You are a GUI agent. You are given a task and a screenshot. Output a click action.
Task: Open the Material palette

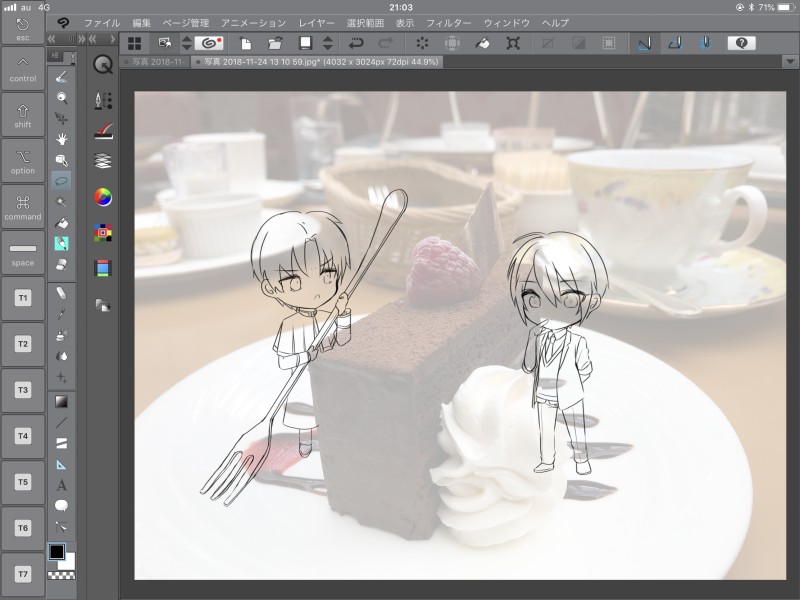[x=103, y=306]
